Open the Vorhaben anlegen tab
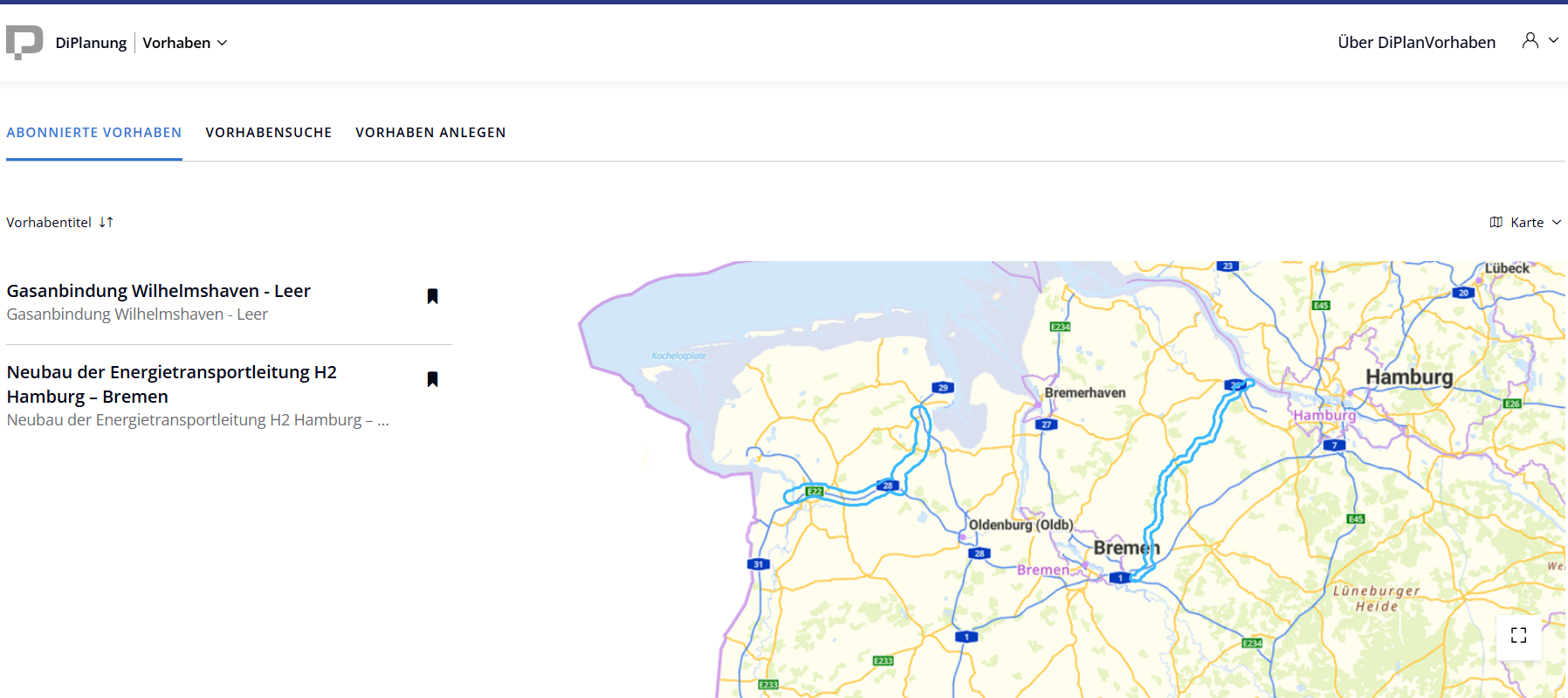 [x=430, y=133]
